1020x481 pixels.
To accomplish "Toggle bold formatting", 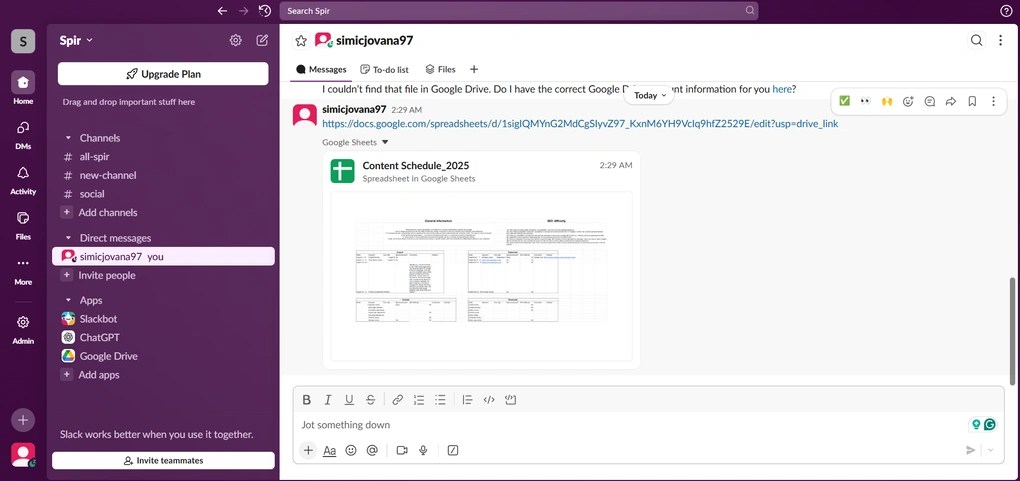I will (x=306, y=400).
